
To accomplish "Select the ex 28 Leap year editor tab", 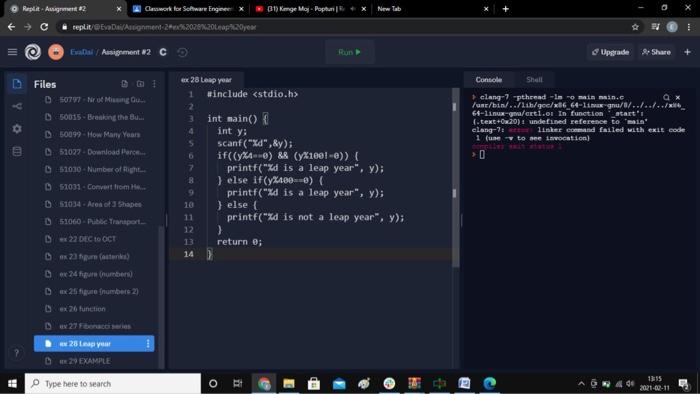I will [206, 80].
